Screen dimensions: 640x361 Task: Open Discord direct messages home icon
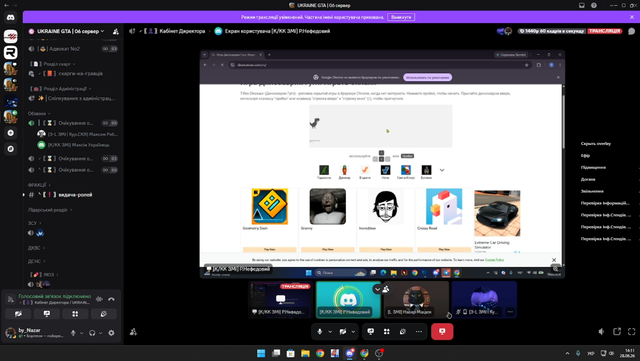click(x=11, y=17)
